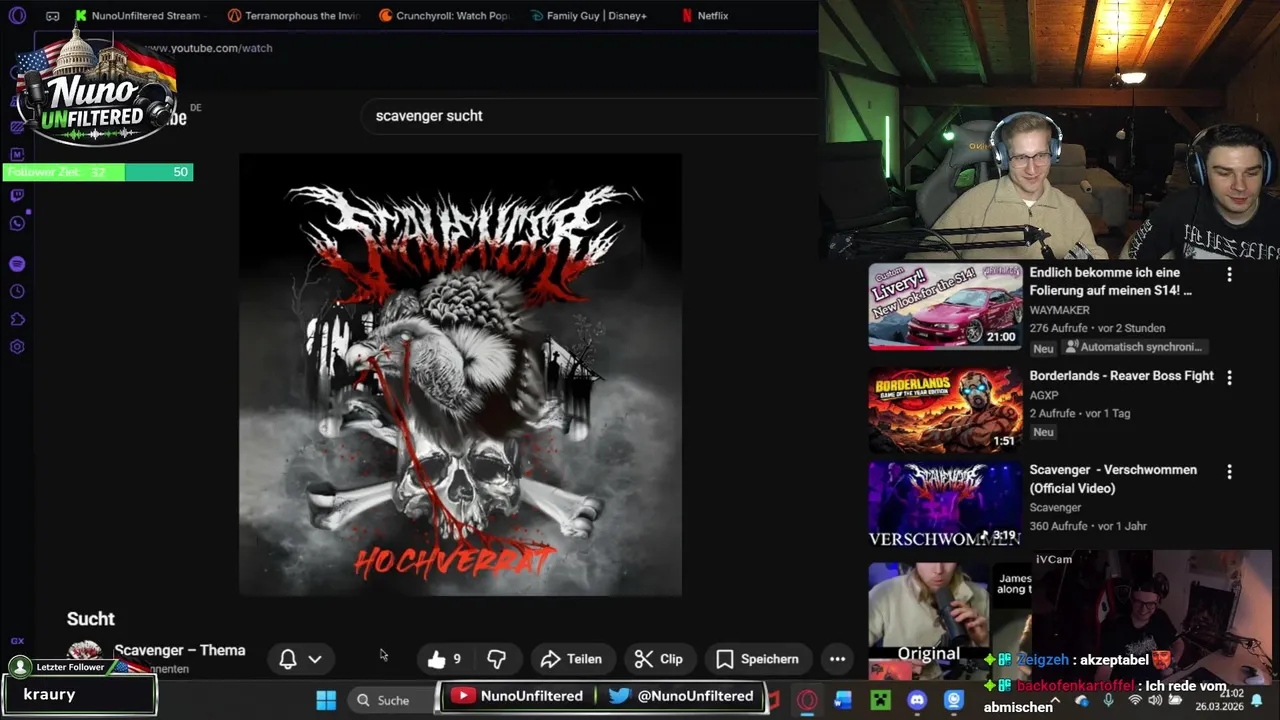The height and width of the screenshot is (720, 1280).
Task: Like the video with thumbs up
Action: 444,659
